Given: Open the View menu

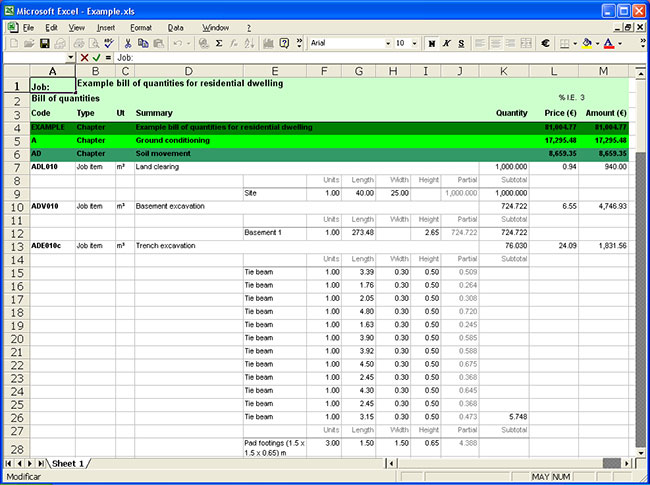Looking at the screenshot, I should (x=77, y=28).
